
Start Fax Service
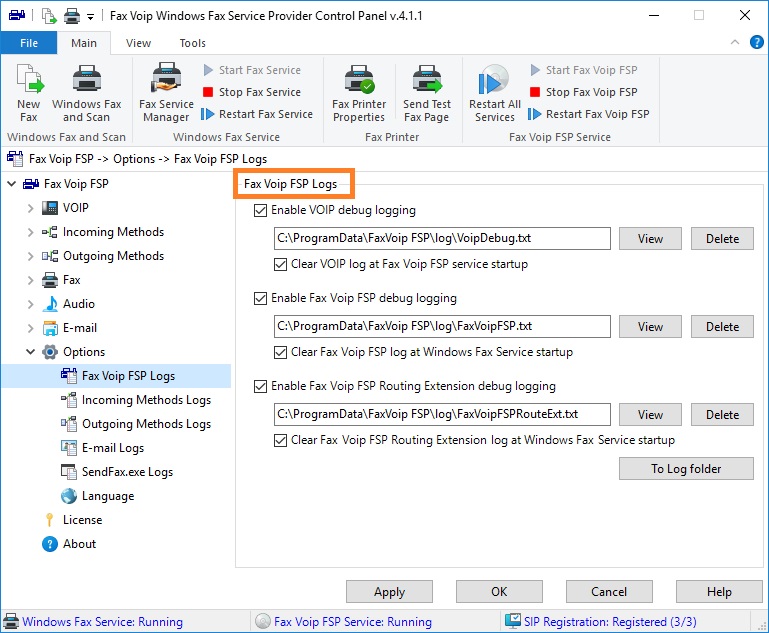click(x=252, y=70)
